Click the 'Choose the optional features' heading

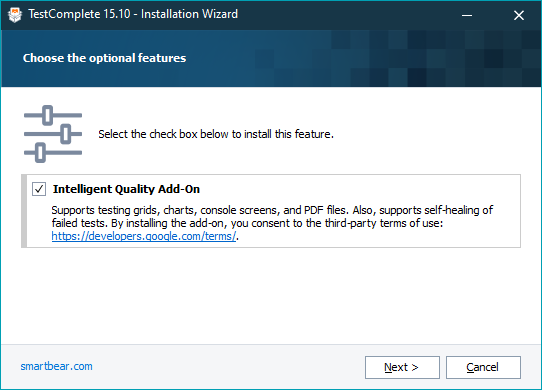click(x=104, y=58)
